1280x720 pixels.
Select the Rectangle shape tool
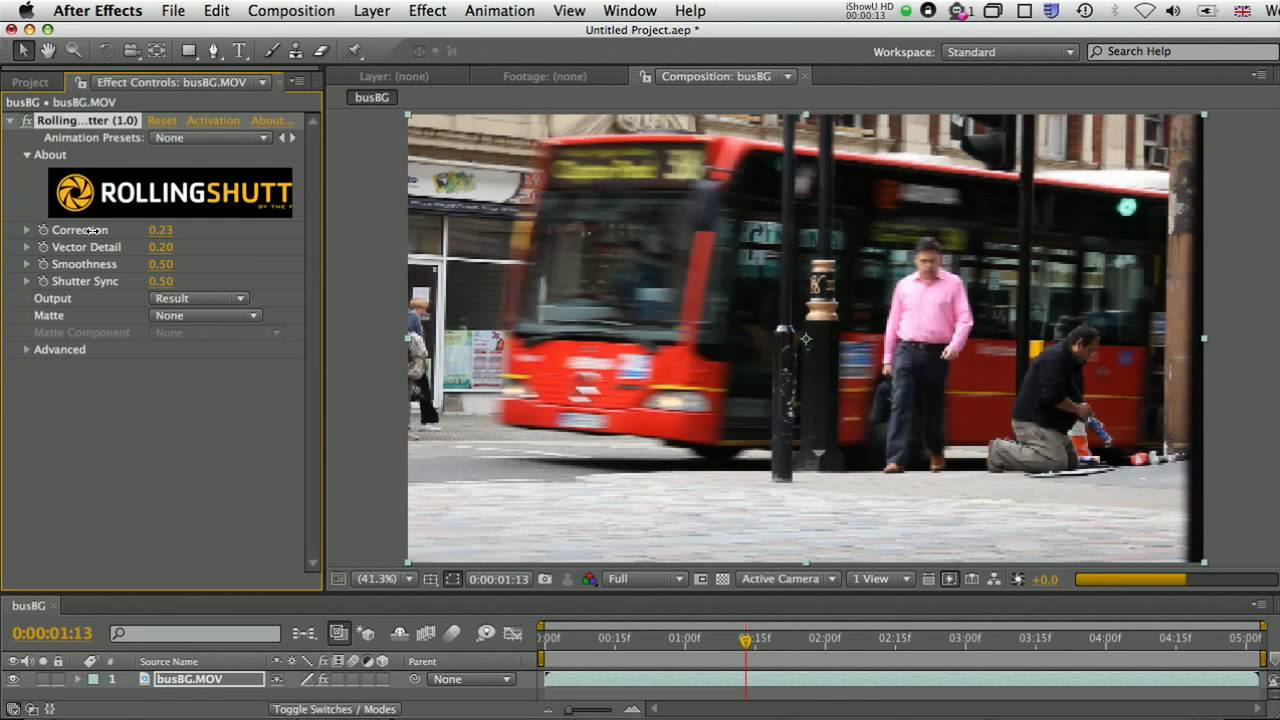189,50
